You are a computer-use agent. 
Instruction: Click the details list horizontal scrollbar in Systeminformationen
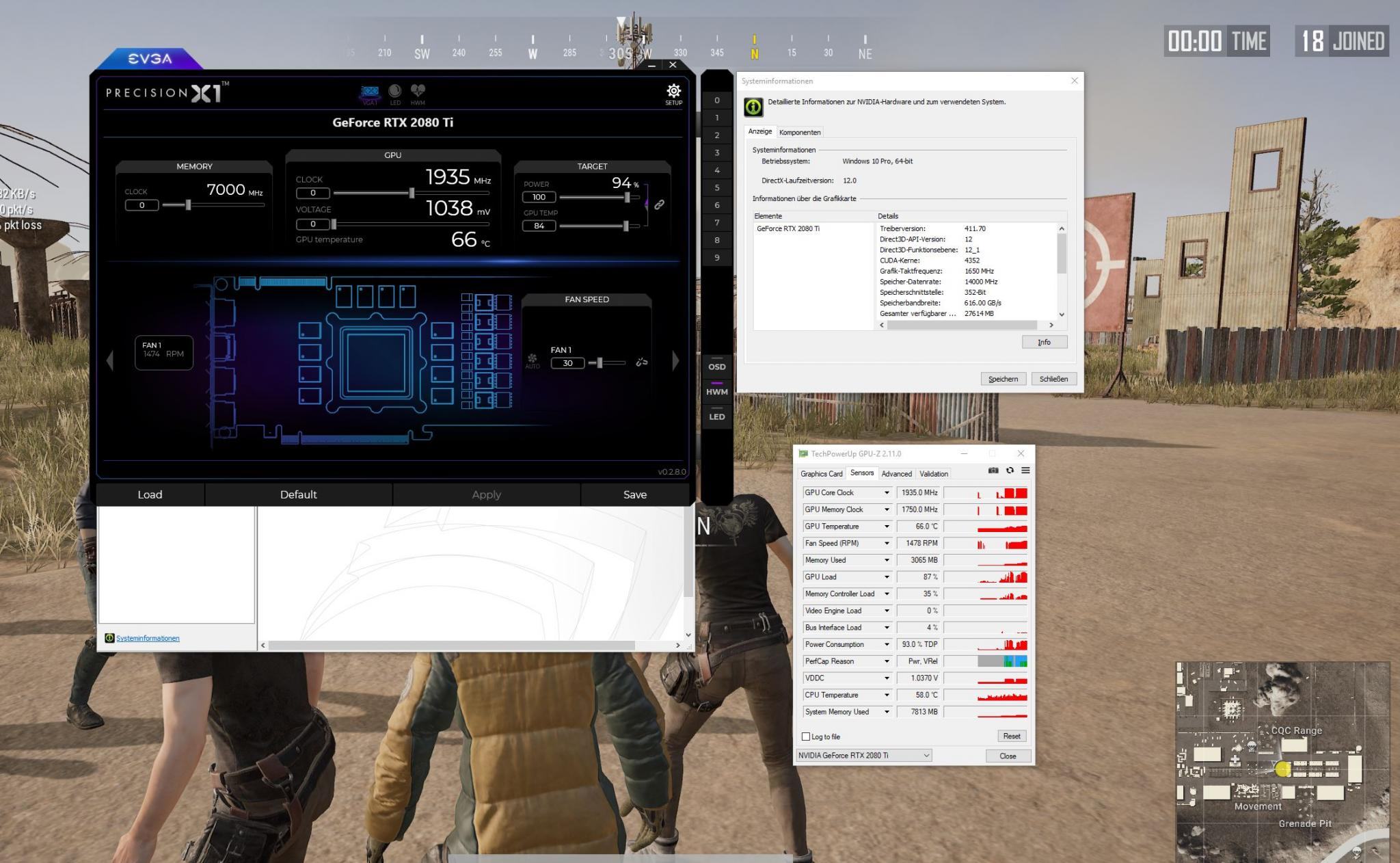click(962, 326)
